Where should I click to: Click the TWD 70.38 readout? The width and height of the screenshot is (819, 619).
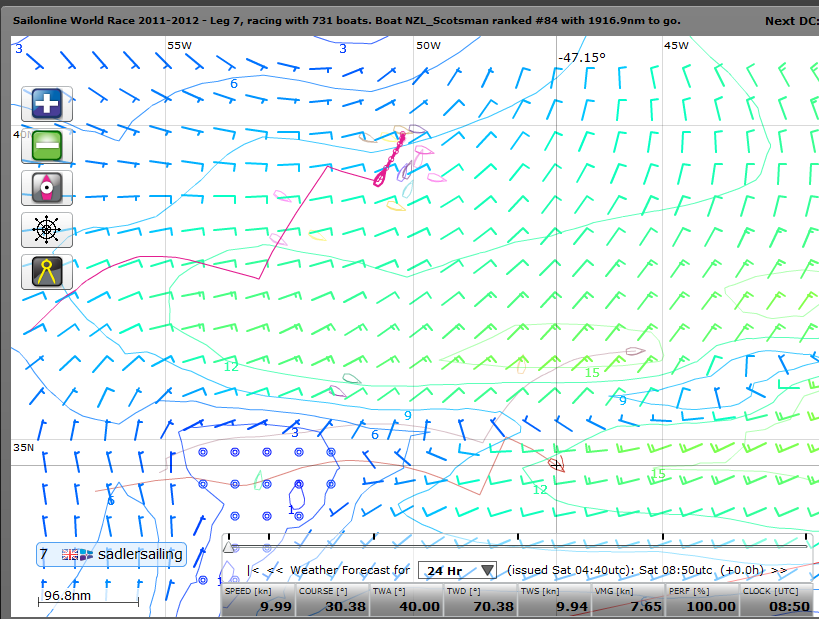480,600
